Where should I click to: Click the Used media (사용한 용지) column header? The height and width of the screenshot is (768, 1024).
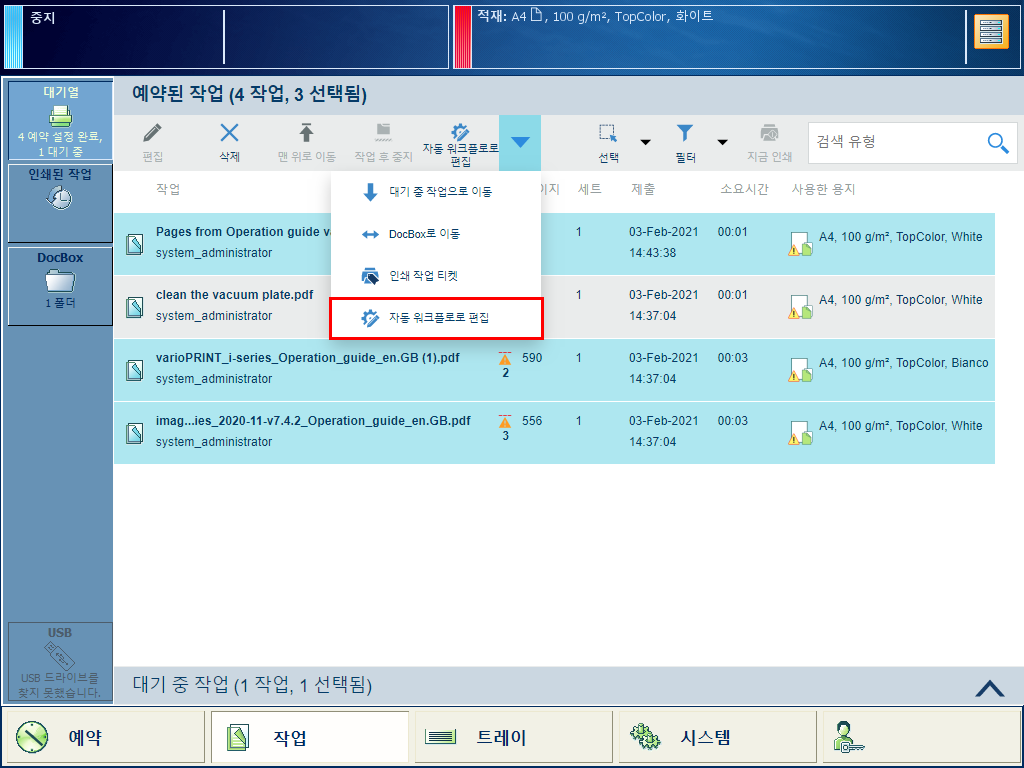tap(823, 189)
